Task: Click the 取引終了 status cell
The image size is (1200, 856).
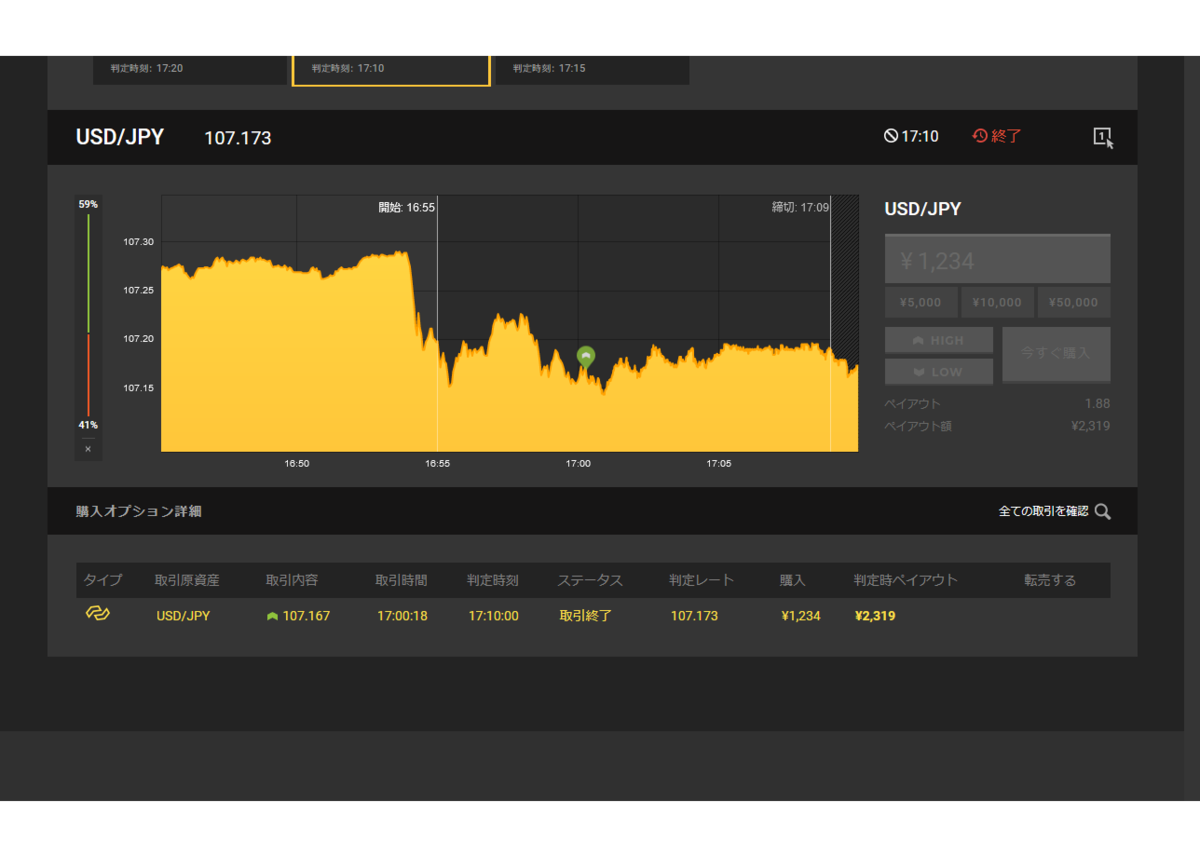Action: coord(586,616)
